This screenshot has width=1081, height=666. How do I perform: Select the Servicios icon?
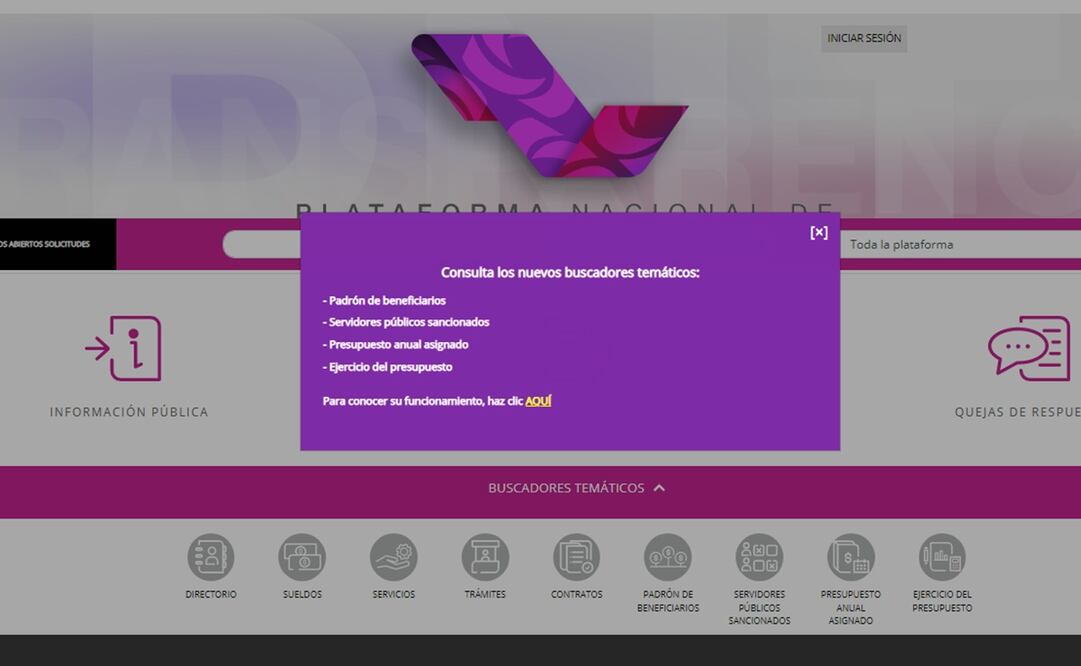[393, 558]
